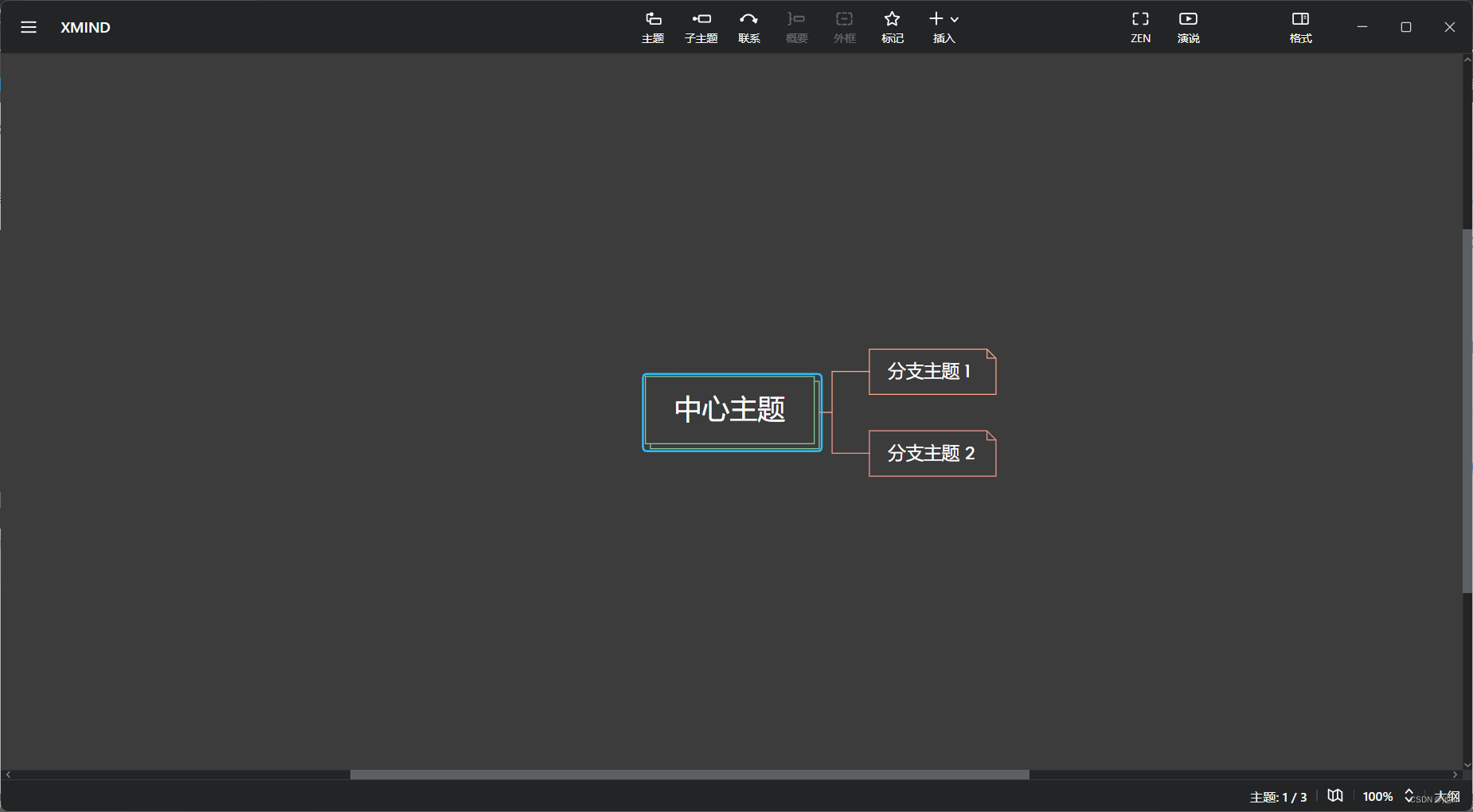1473x812 pixels.
Task: Open the map overview icon in status bar
Action: pyautogui.click(x=1335, y=796)
